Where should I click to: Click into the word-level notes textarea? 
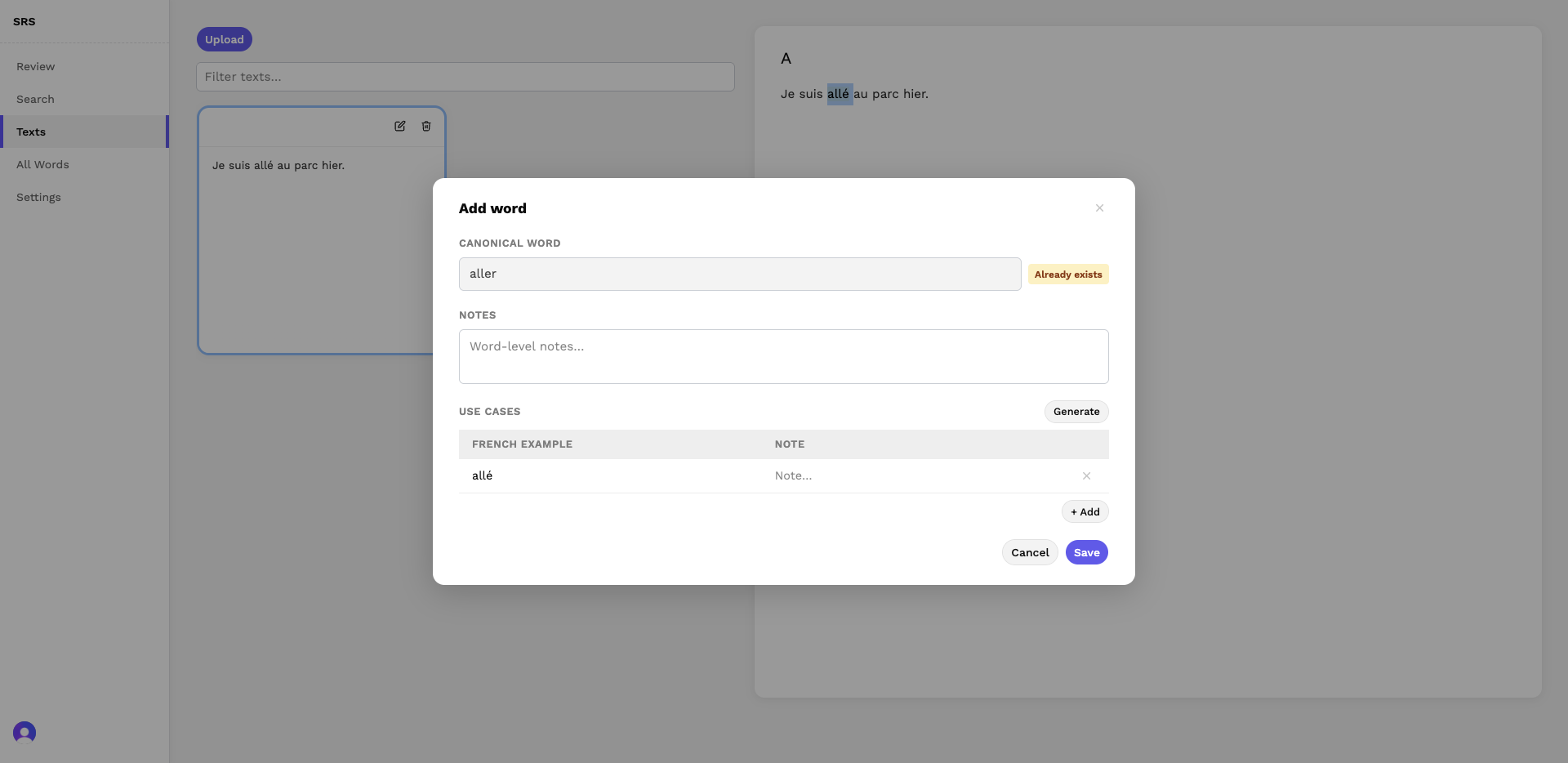pos(783,356)
